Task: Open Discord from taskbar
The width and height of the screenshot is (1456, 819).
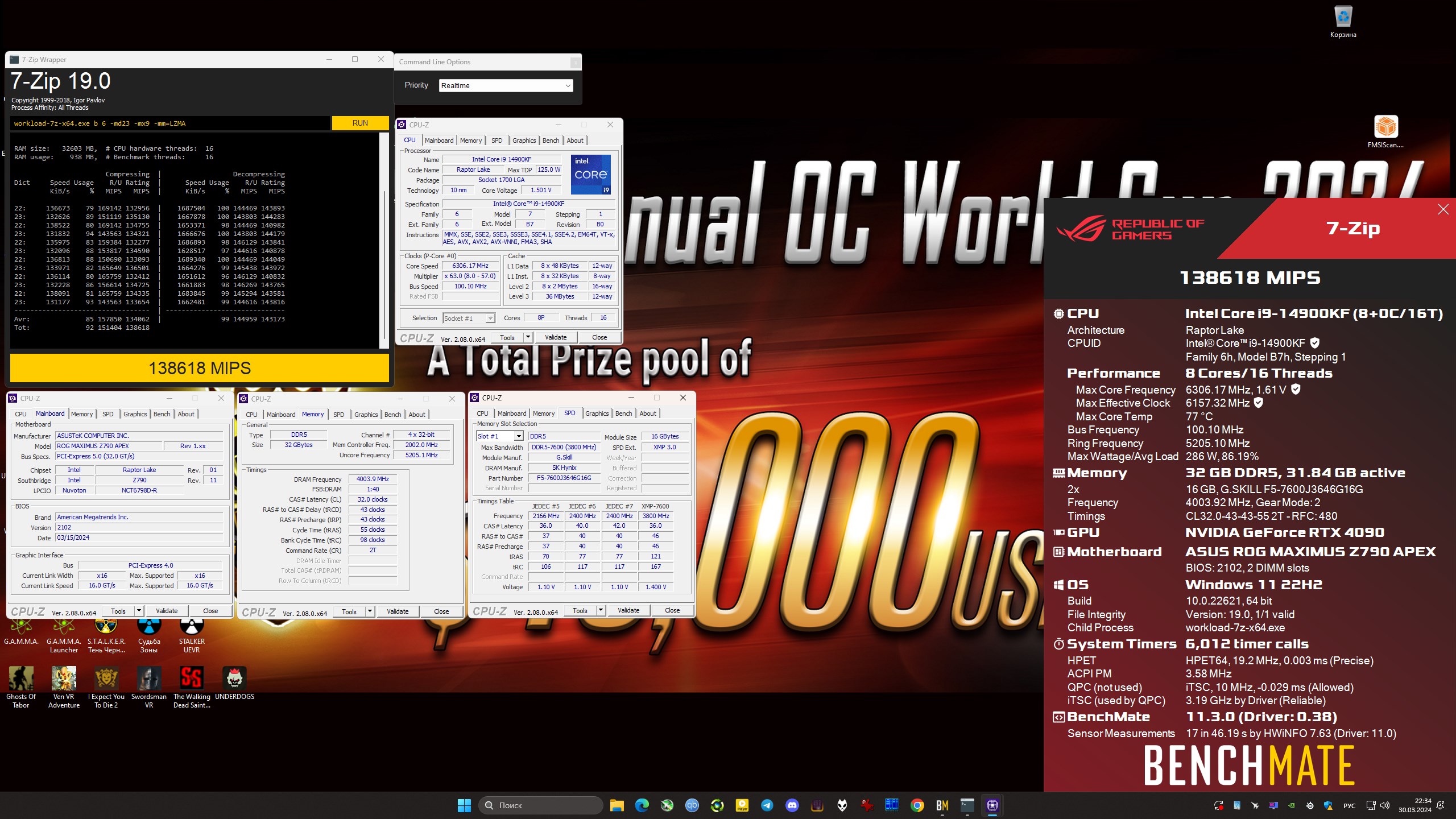Action: pyautogui.click(x=792, y=805)
